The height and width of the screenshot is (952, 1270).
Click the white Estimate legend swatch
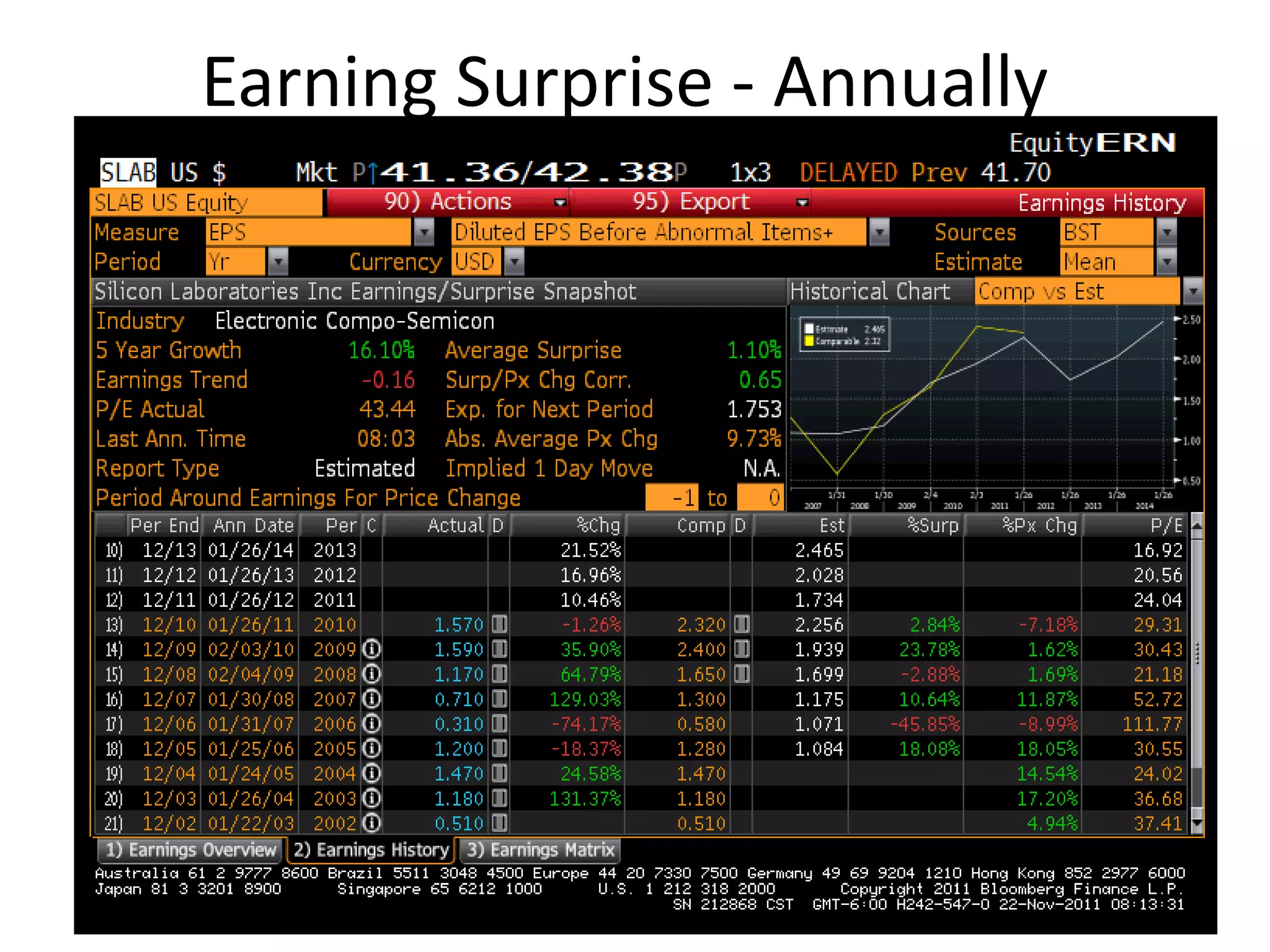click(x=809, y=329)
